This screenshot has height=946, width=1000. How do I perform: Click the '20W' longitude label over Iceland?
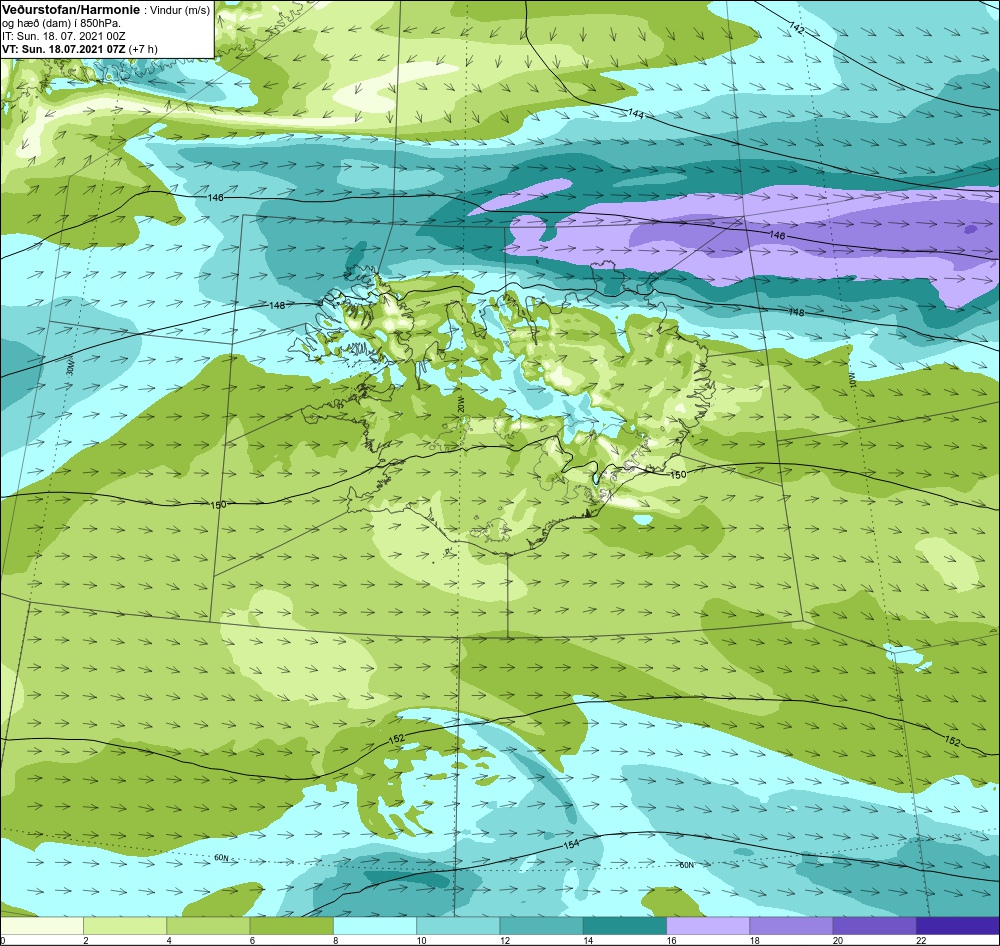(461, 404)
